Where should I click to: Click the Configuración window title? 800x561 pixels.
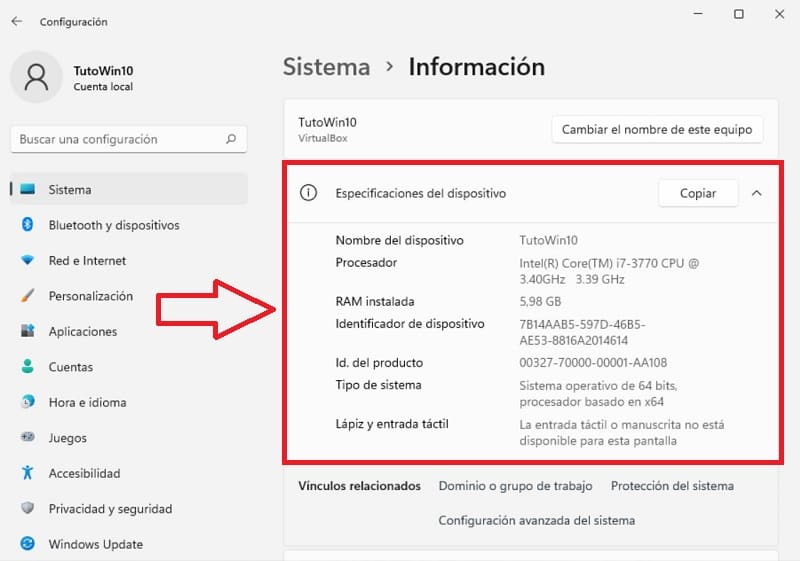pyautogui.click(x=73, y=22)
